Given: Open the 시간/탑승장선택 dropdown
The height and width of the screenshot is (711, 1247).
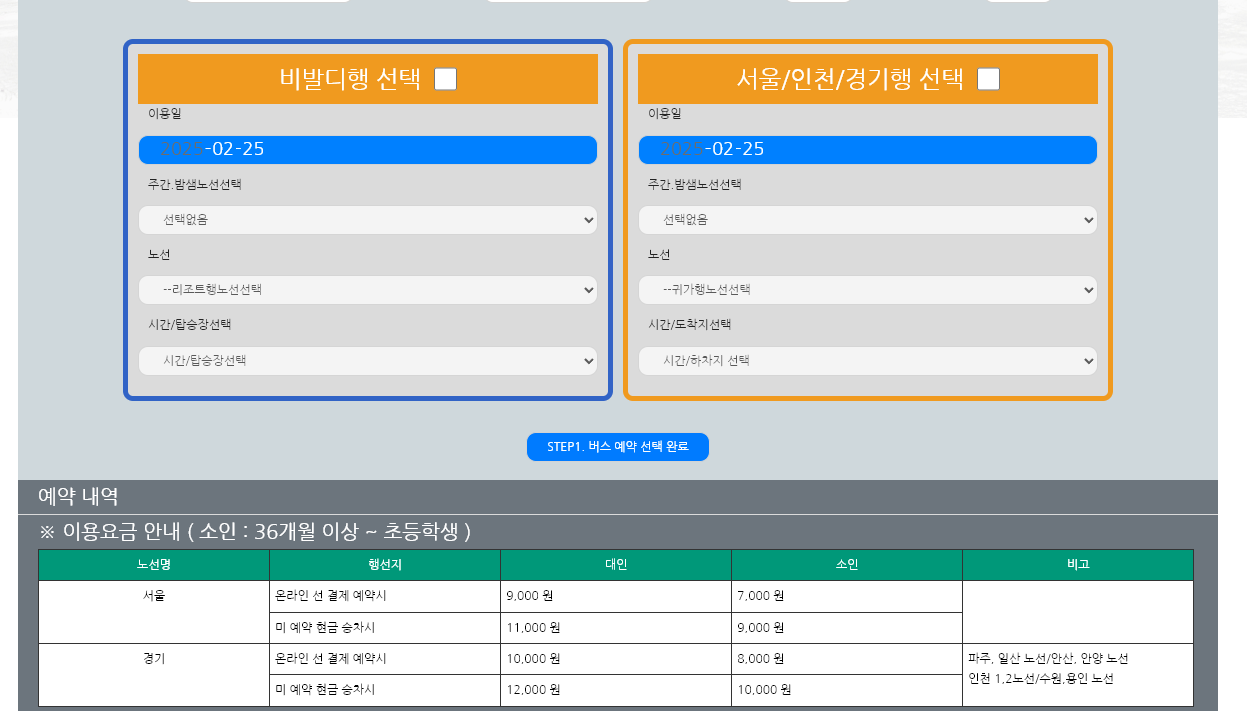Looking at the screenshot, I should point(367,360).
